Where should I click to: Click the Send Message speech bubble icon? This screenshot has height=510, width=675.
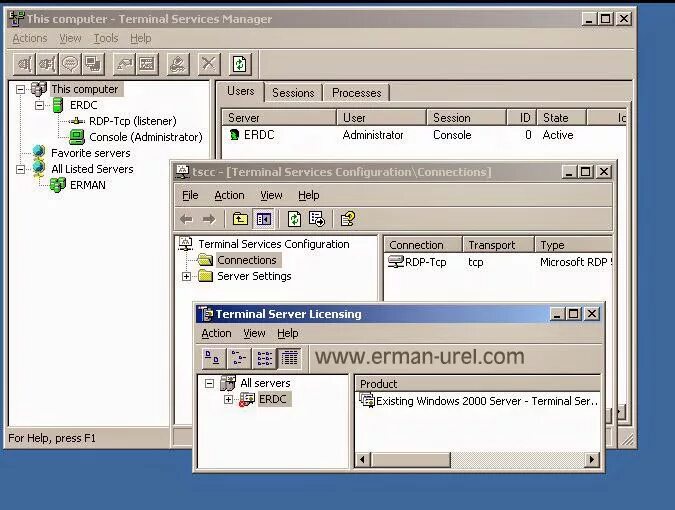[70, 64]
